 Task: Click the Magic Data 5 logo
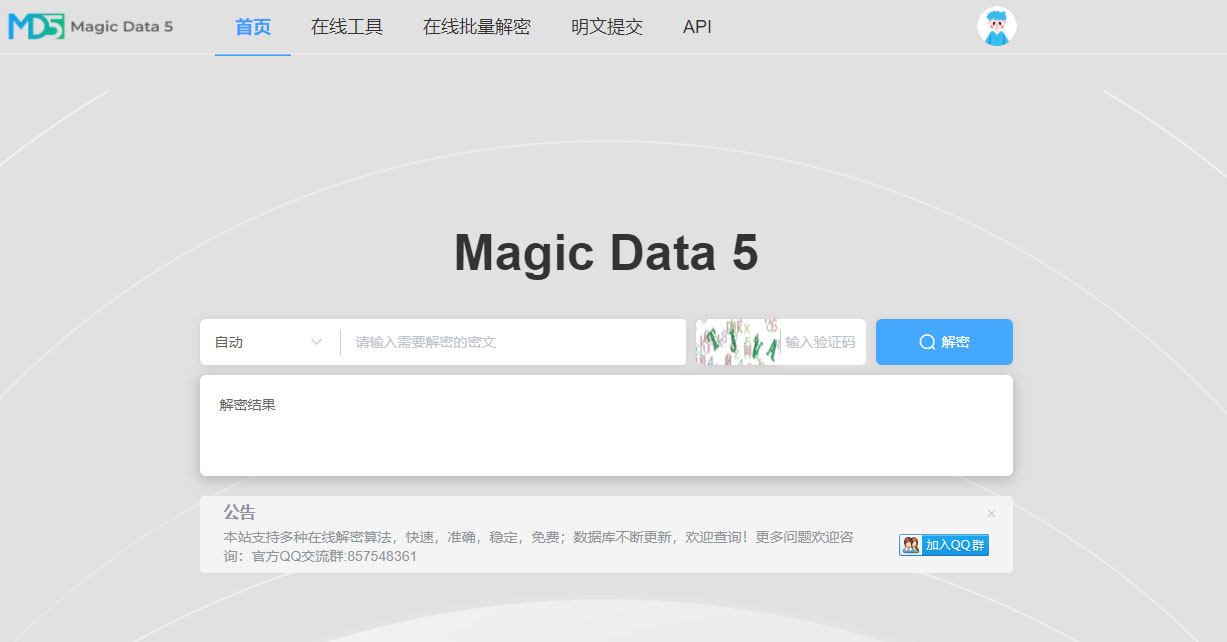point(91,26)
